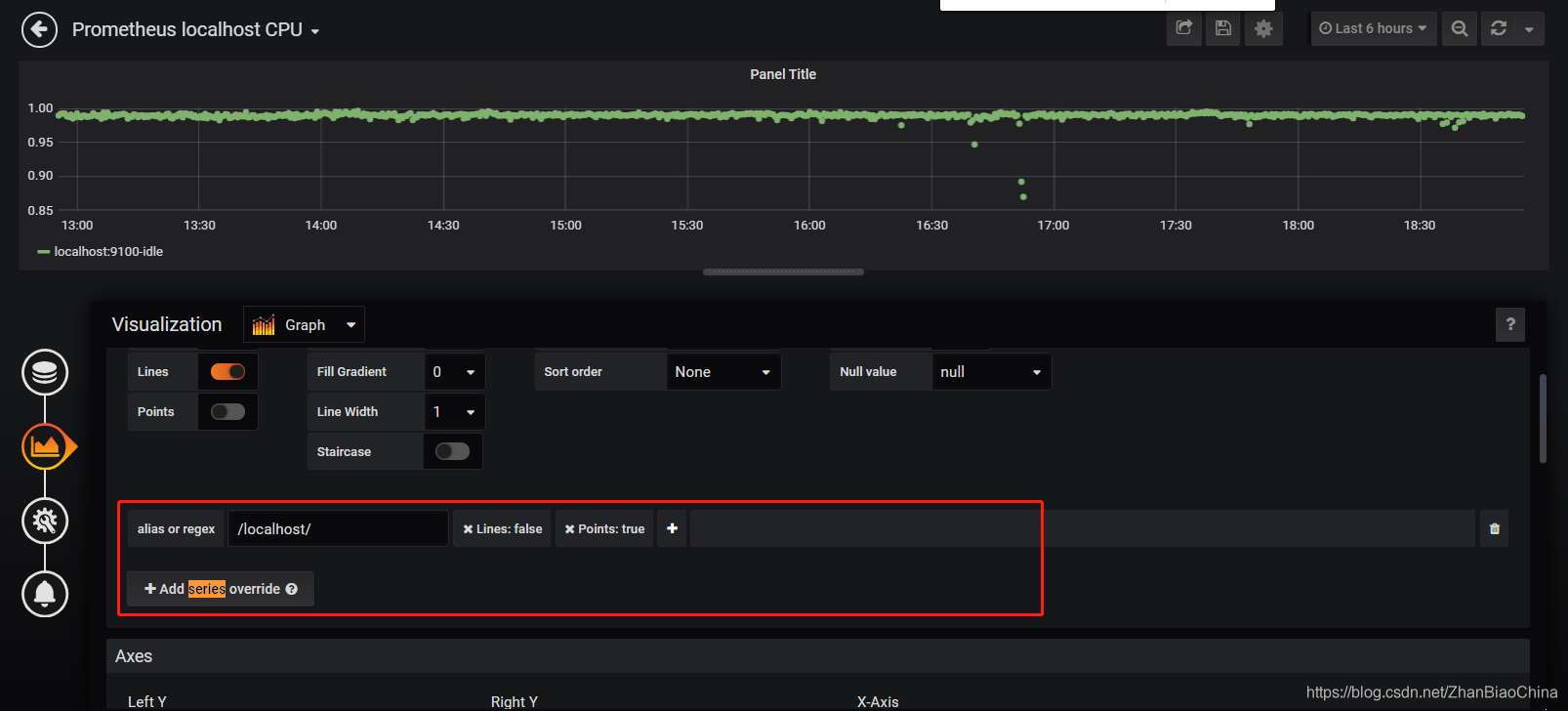Click the editor vertical scrollbar
The image size is (1568, 711).
click(1543, 418)
